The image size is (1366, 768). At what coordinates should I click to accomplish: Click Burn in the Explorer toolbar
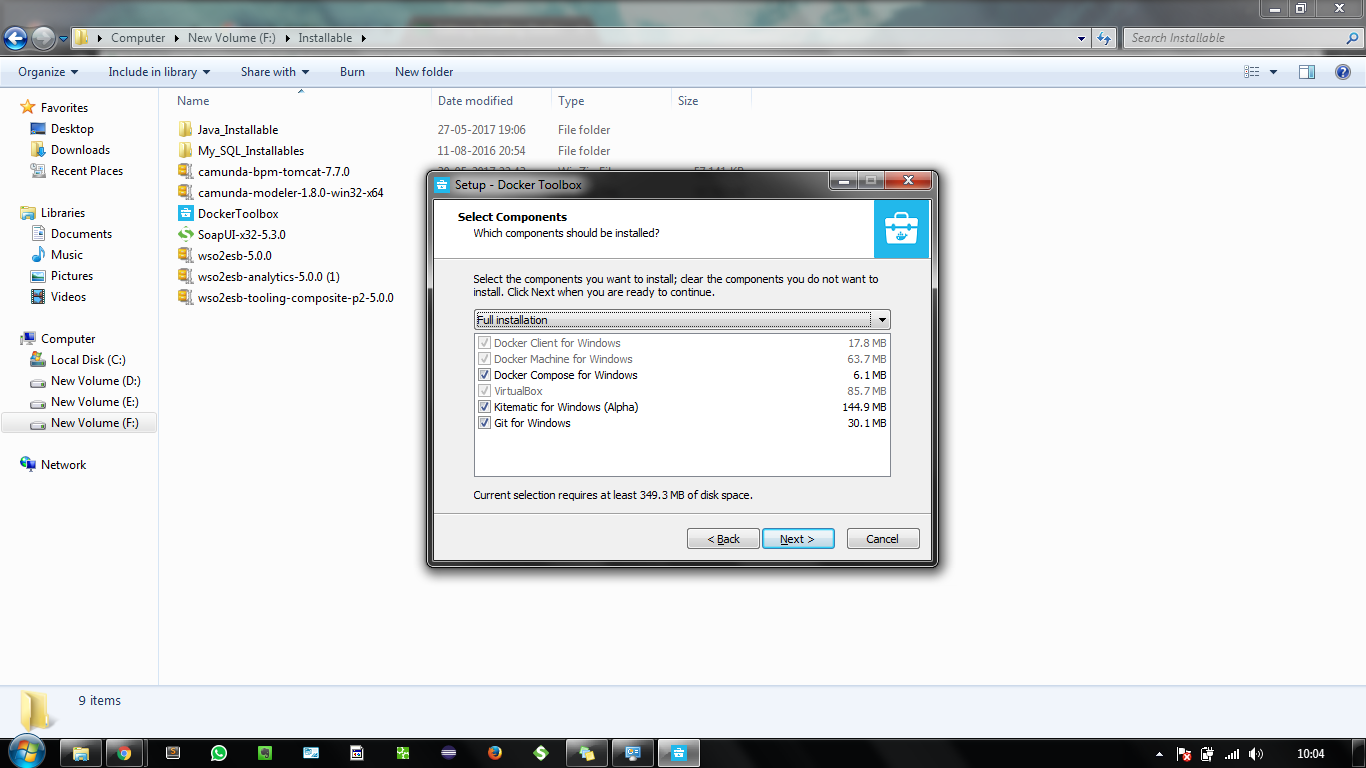(352, 72)
